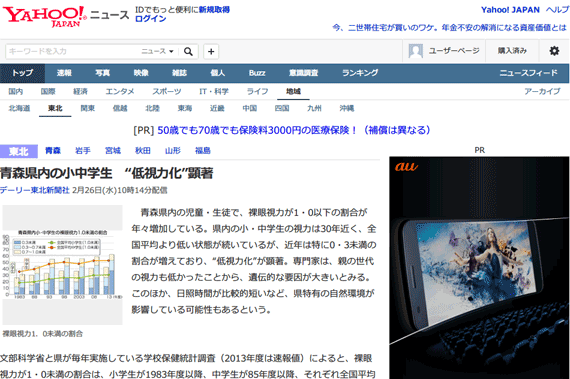Select the highlighted 東北 prefecture tab

pyautogui.click(x=19, y=151)
